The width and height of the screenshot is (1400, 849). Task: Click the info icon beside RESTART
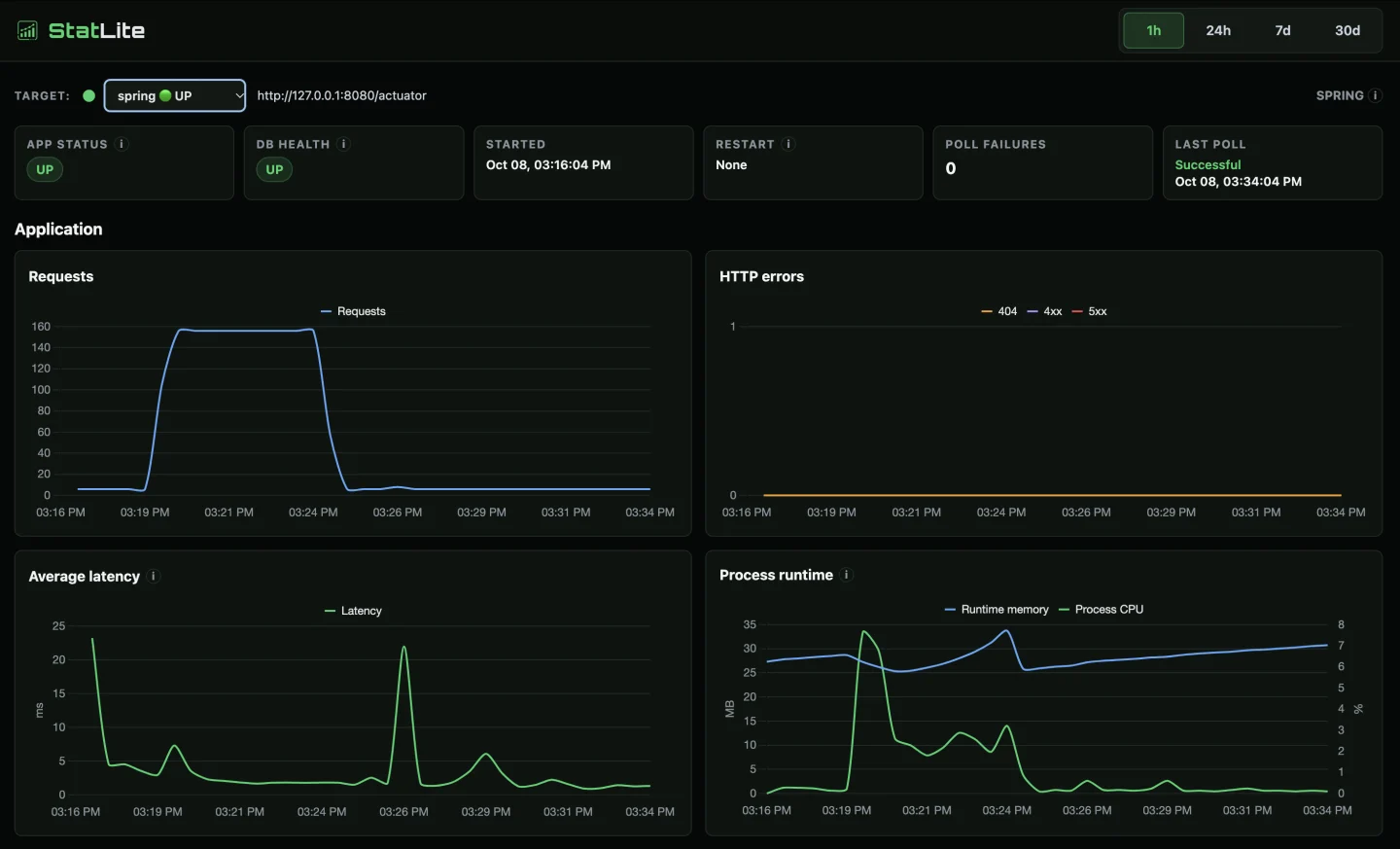[x=788, y=144]
